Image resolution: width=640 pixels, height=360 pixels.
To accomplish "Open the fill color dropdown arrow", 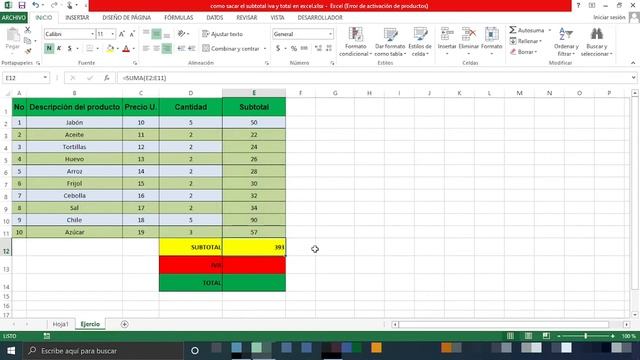I will (x=118, y=49).
